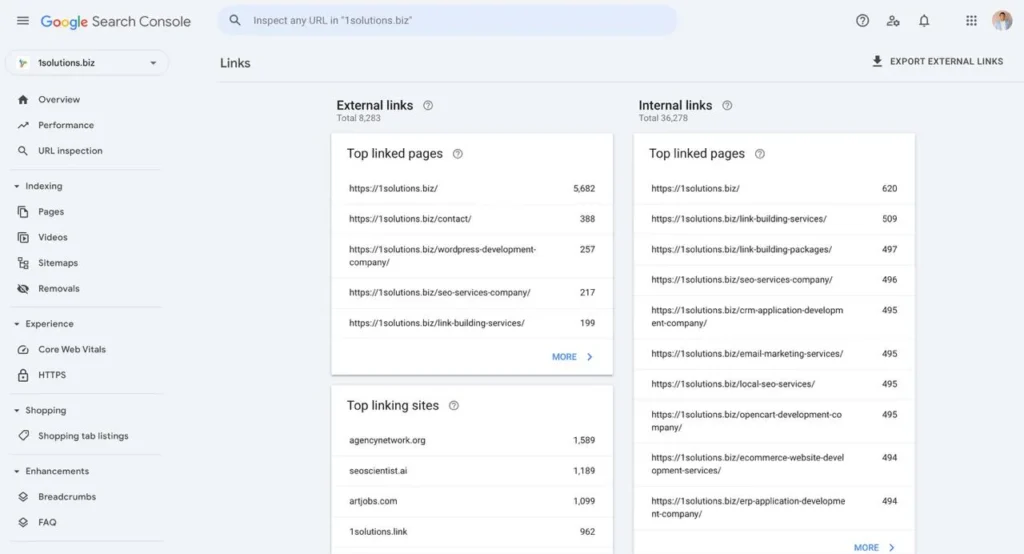Open internal erp-application-development-company row
The height and width of the screenshot is (554, 1024).
tap(774, 508)
